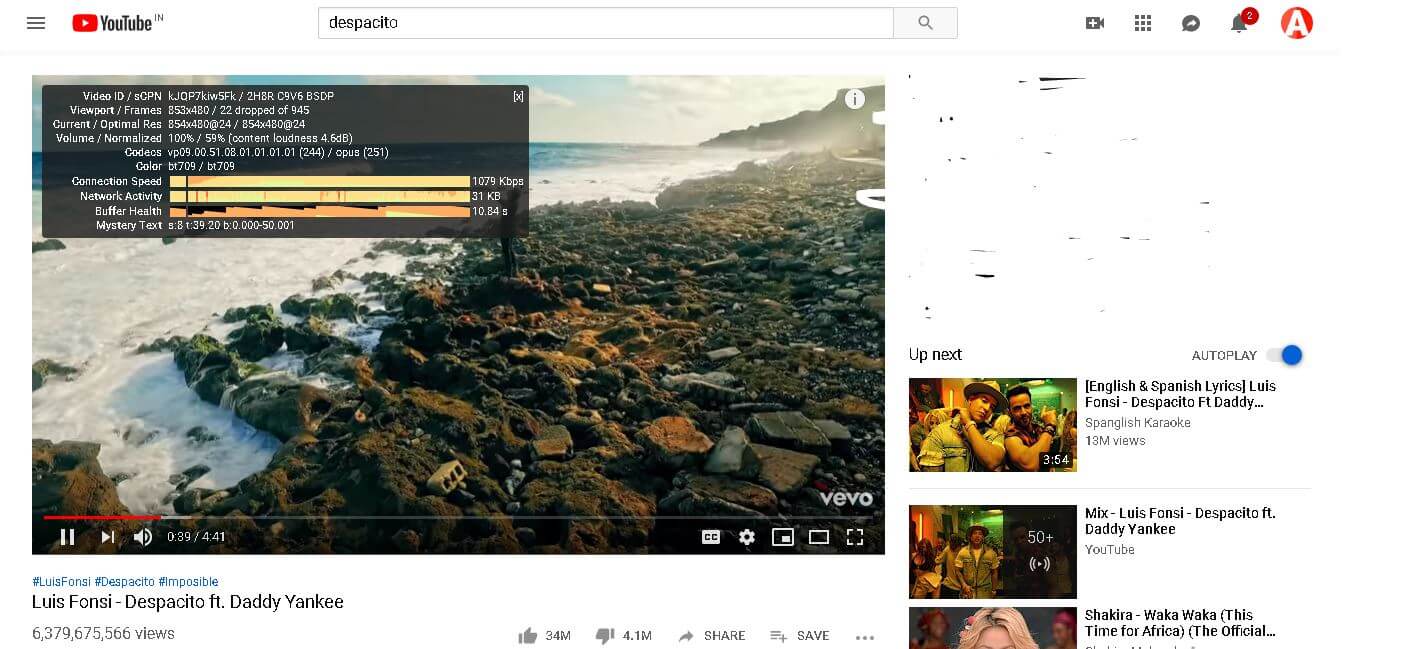Click the Buffer Health 10.84 s value
This screenshot has height=649, width=1420.
490,211
